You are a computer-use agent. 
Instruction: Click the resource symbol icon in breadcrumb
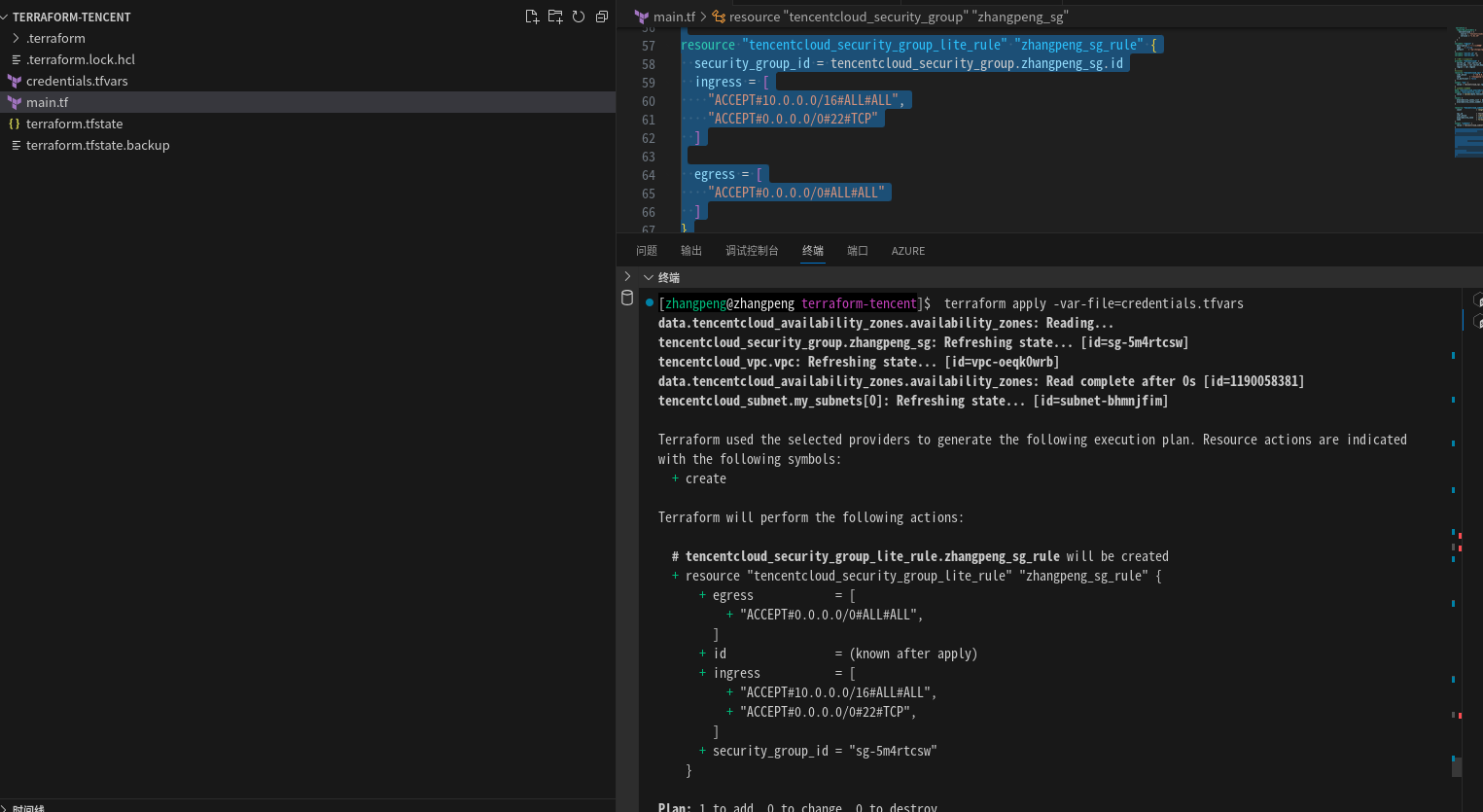tap(719, 17)
